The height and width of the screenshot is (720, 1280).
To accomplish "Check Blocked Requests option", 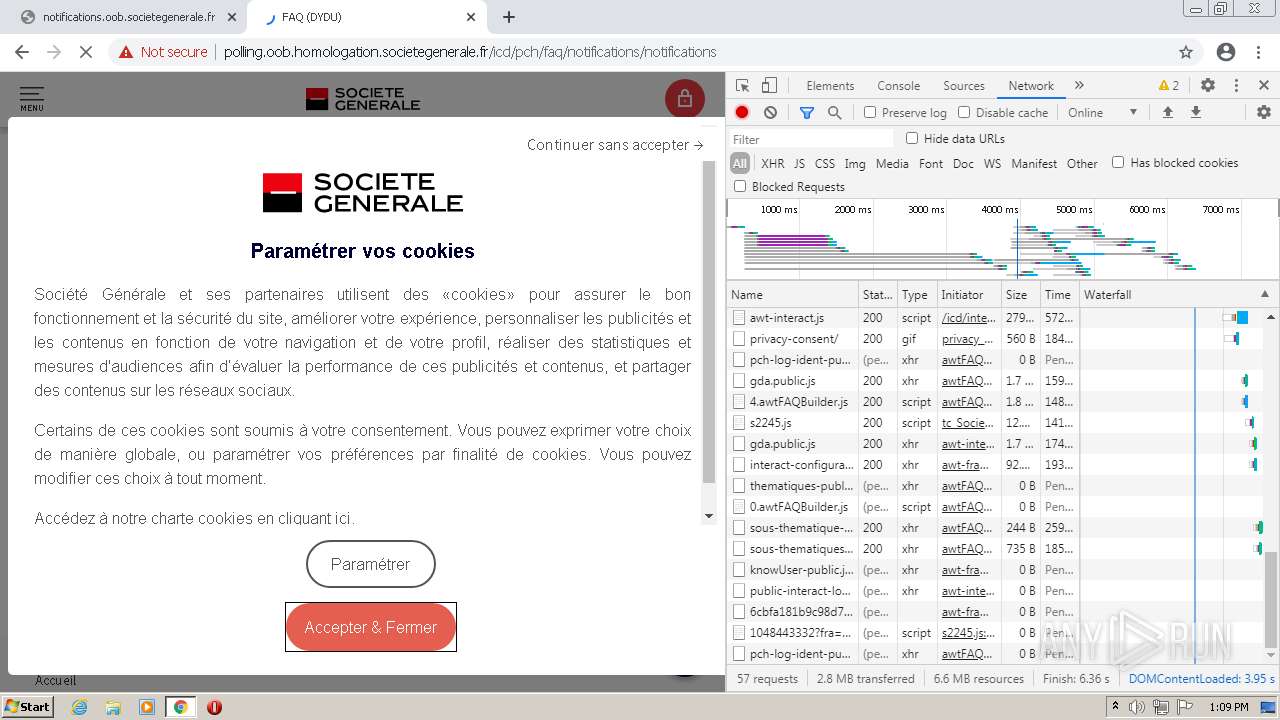I will pos(740,186).
